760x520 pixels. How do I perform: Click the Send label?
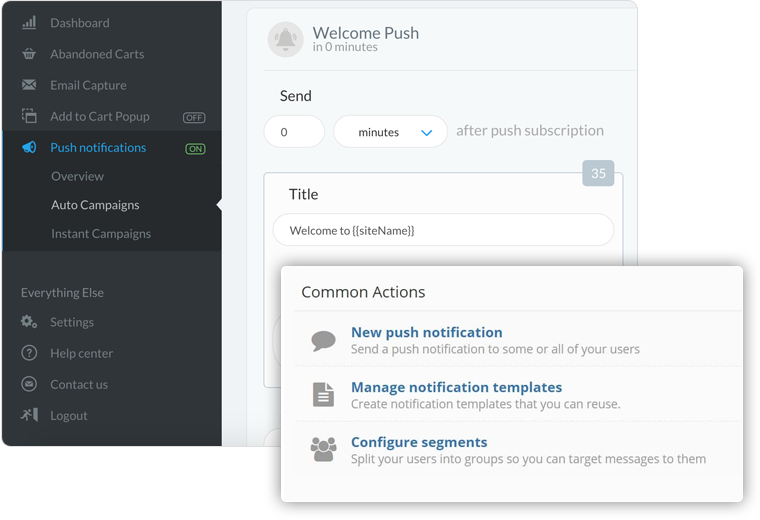click(x=296, y=96)
